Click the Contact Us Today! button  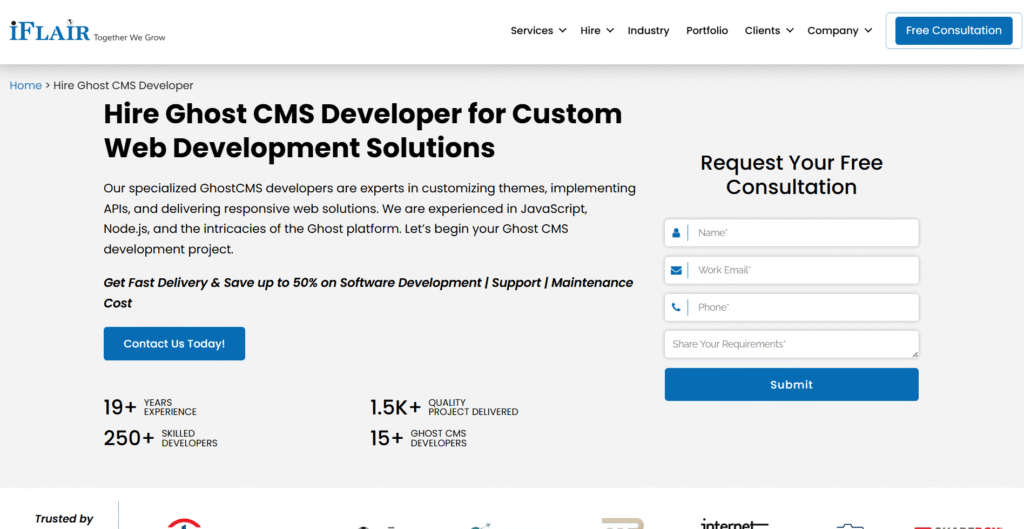click(x=174, y=344)
